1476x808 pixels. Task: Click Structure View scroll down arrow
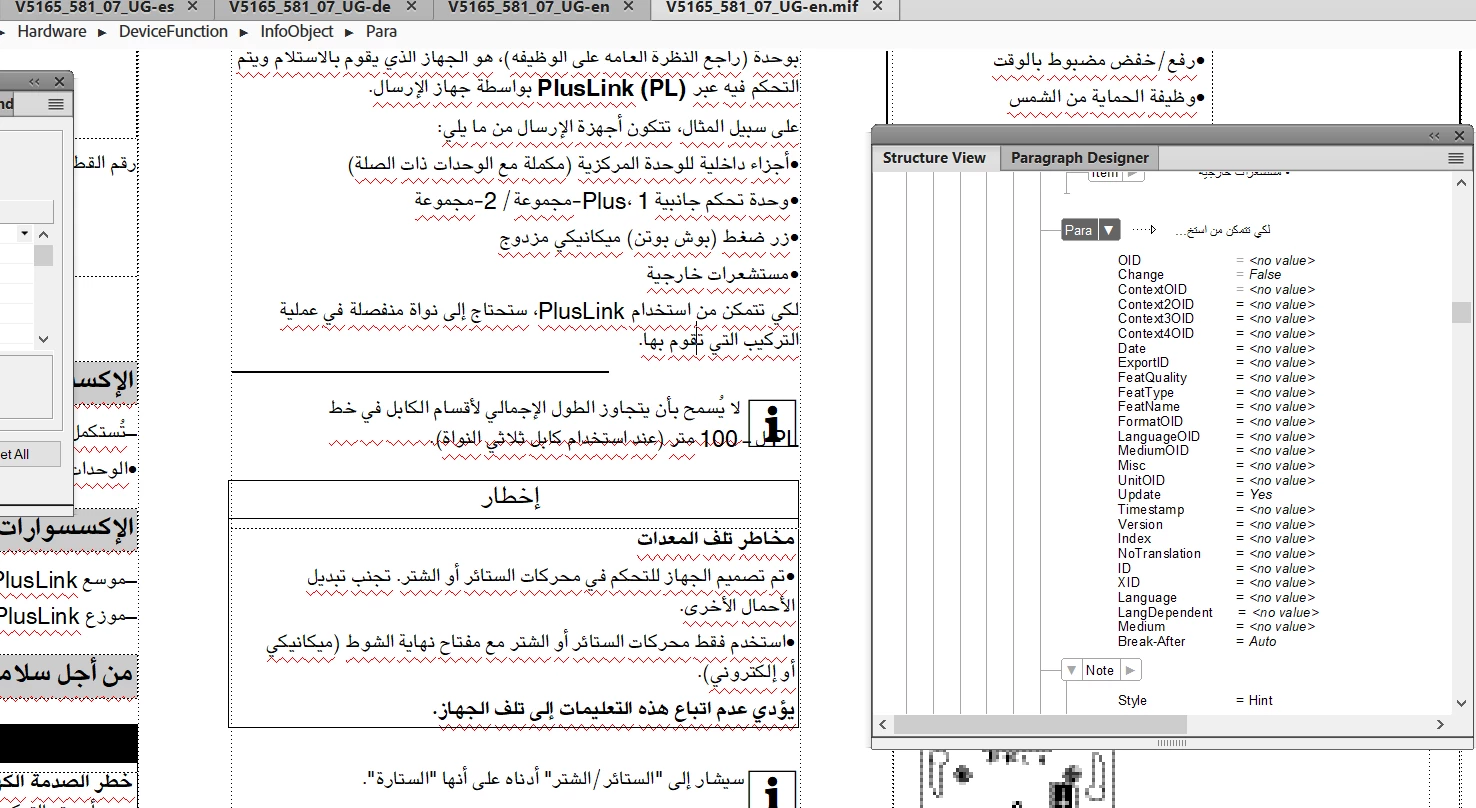(x=1462, y=704)
